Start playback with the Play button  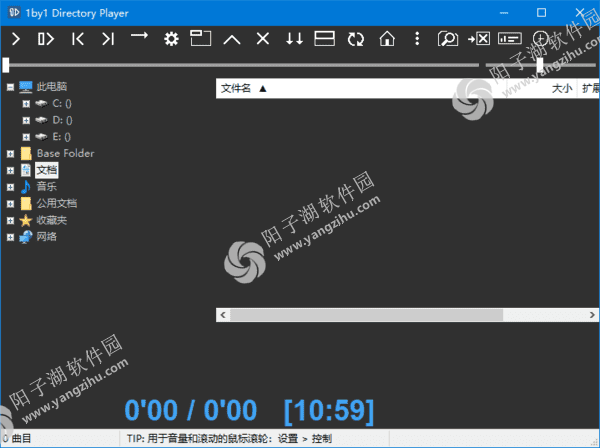point(16,39)
